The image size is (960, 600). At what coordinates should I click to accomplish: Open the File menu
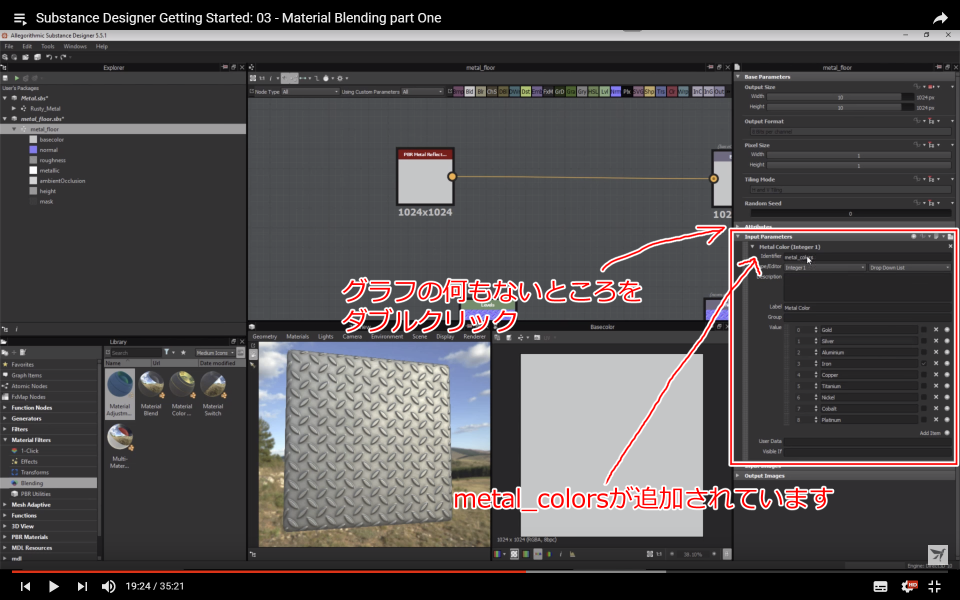(9, 47)
